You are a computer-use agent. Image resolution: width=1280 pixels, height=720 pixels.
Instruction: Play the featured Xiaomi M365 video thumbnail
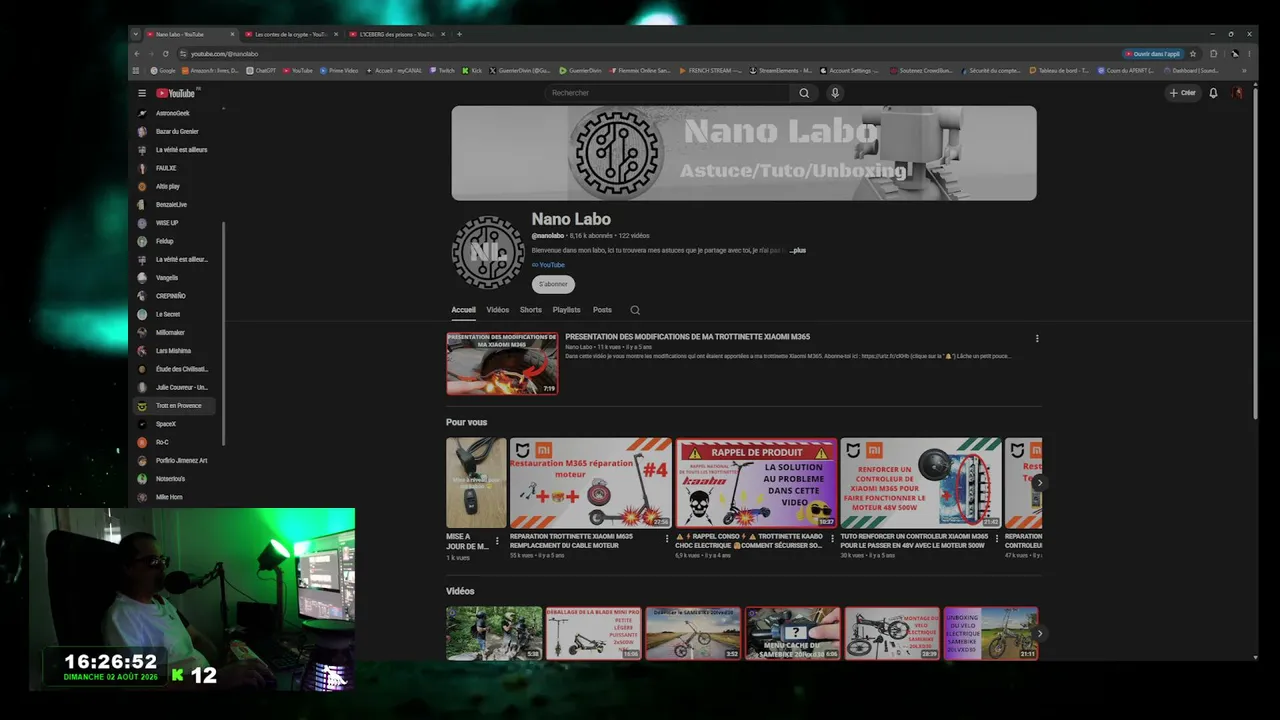point(502,363)
